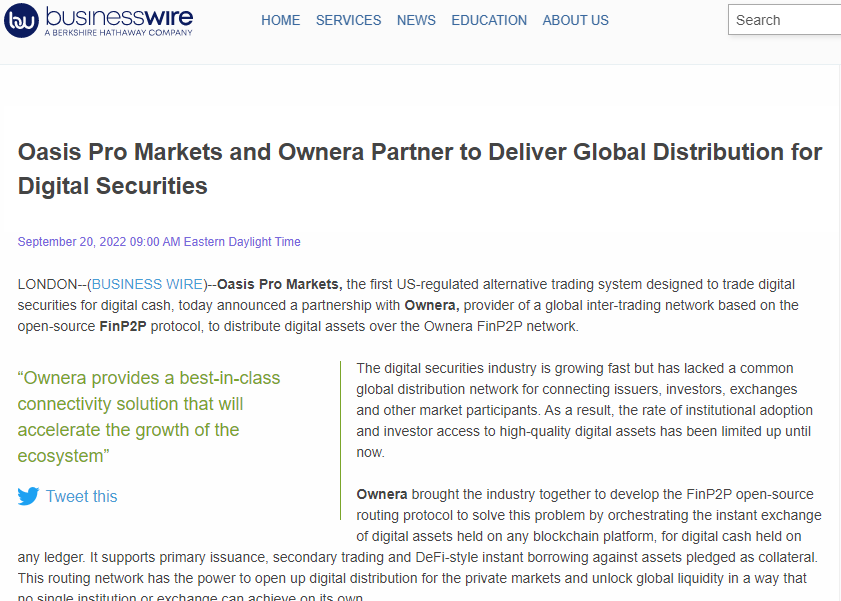Click the green Ownera pull quote
The width and height of the screenshot is (841, 601).
tap(149, 417)
